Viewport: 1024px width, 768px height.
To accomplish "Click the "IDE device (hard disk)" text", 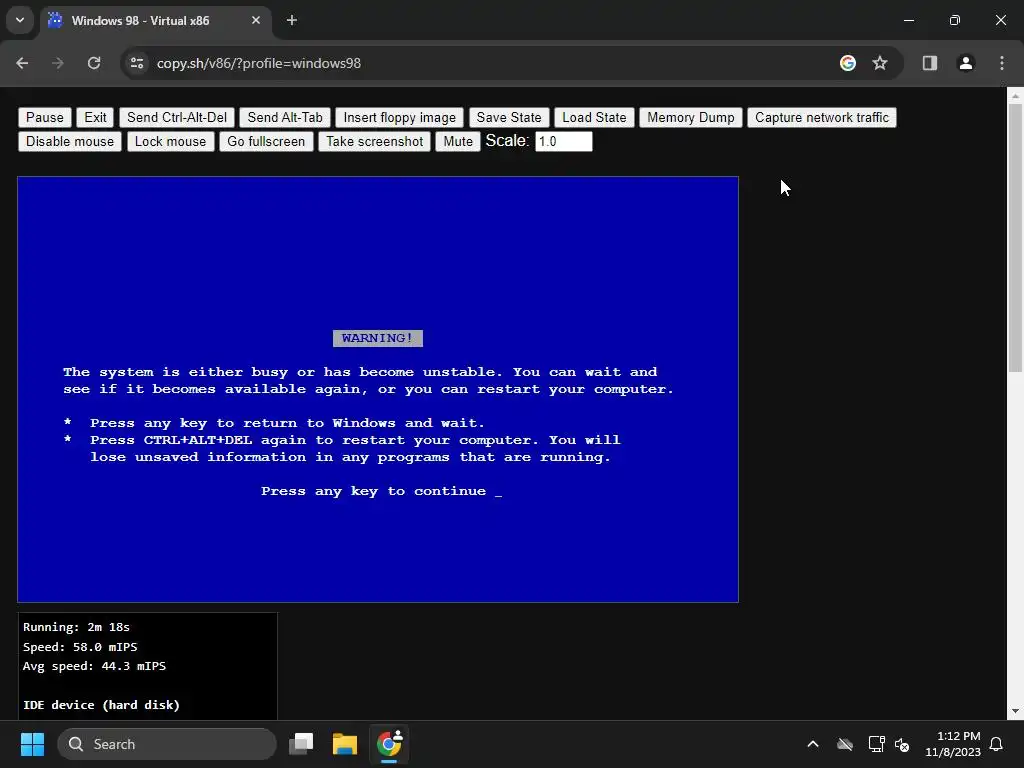I will click(101, 705).
